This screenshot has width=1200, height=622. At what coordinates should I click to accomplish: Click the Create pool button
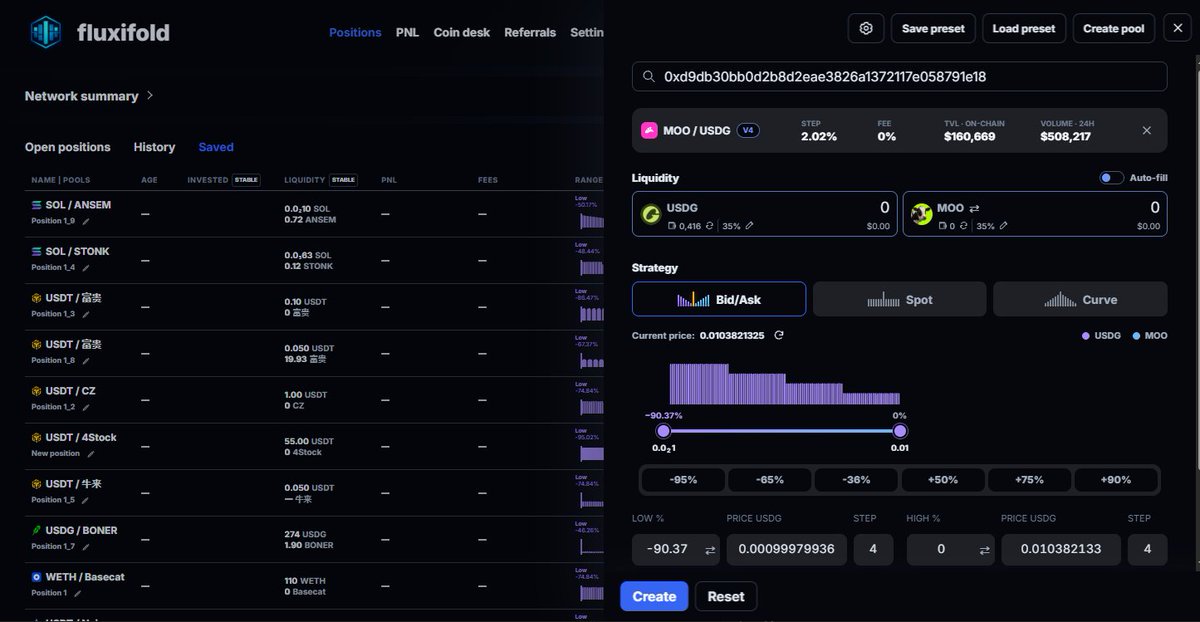[x=1114, y=29]
